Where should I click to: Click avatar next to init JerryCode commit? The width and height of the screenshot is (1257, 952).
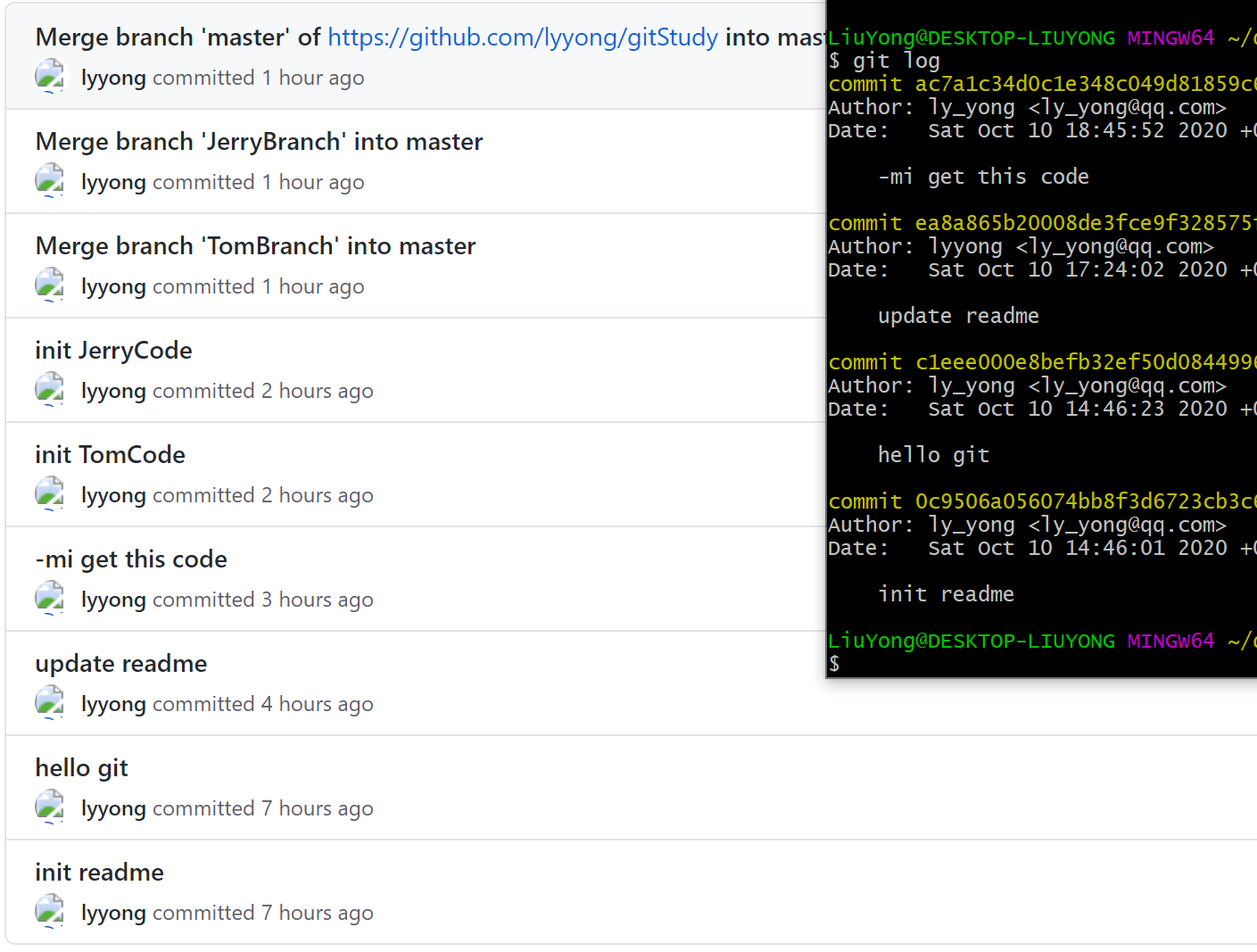[x=50, y=390]
